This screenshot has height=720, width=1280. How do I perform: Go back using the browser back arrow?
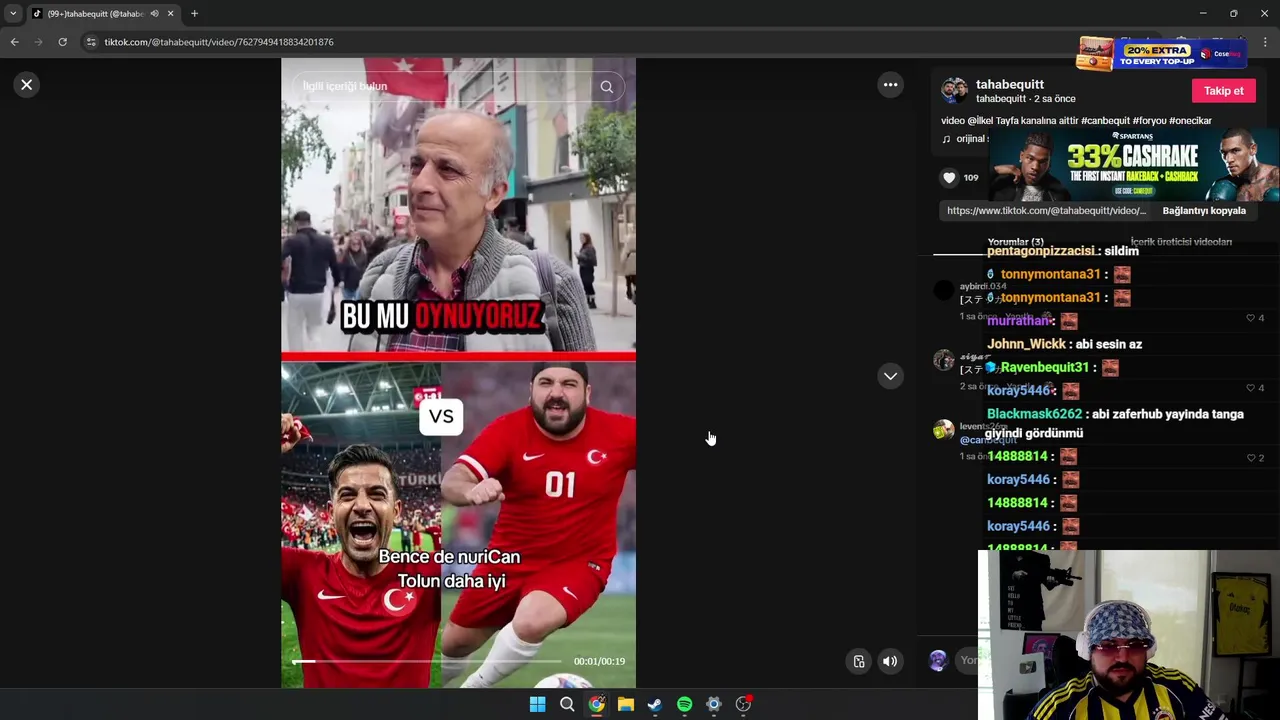pyautogui.click(x=14, y=42)
